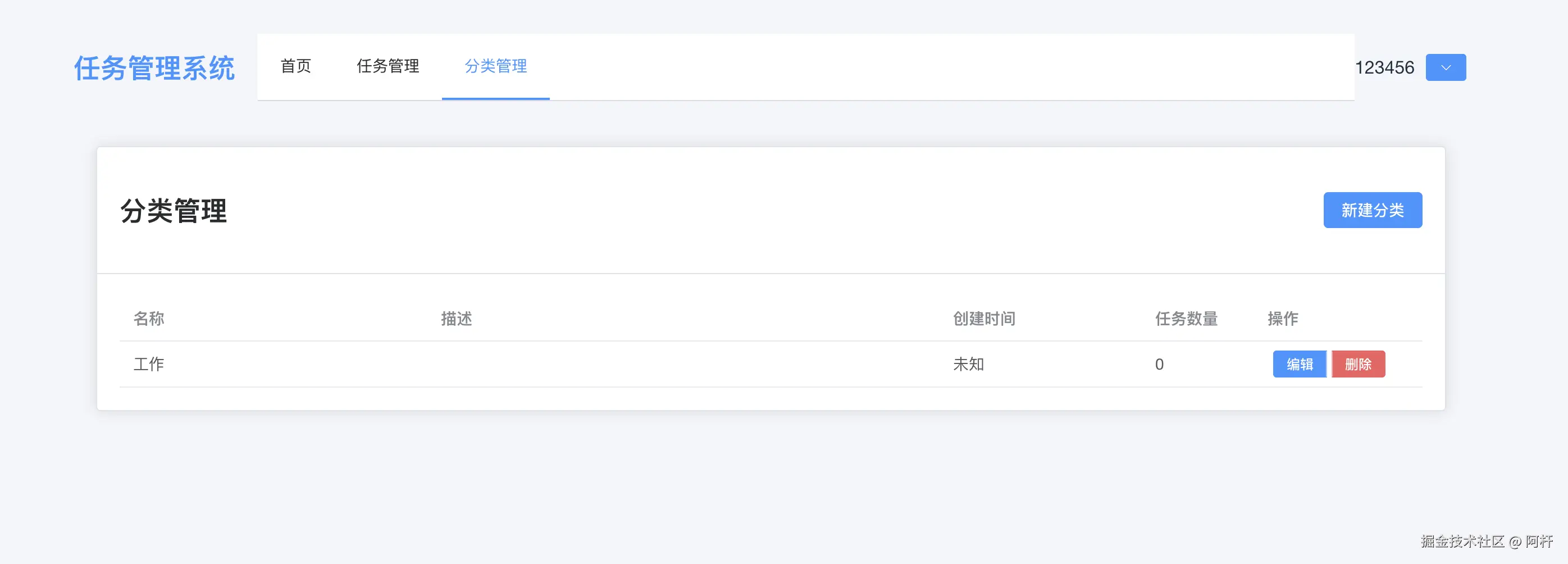
Task: Click the 操作 column header
Action: [x=1283, y=319]
